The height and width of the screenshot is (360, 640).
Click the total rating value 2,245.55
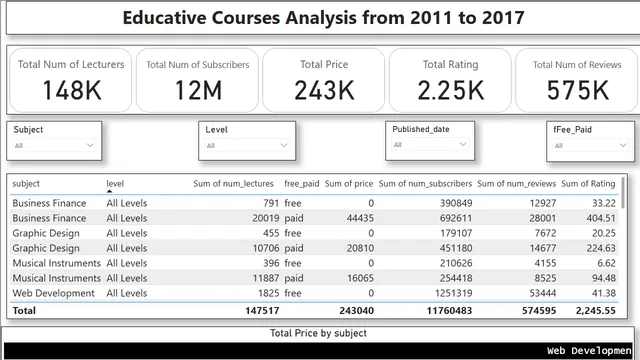(x=596, y=311)
